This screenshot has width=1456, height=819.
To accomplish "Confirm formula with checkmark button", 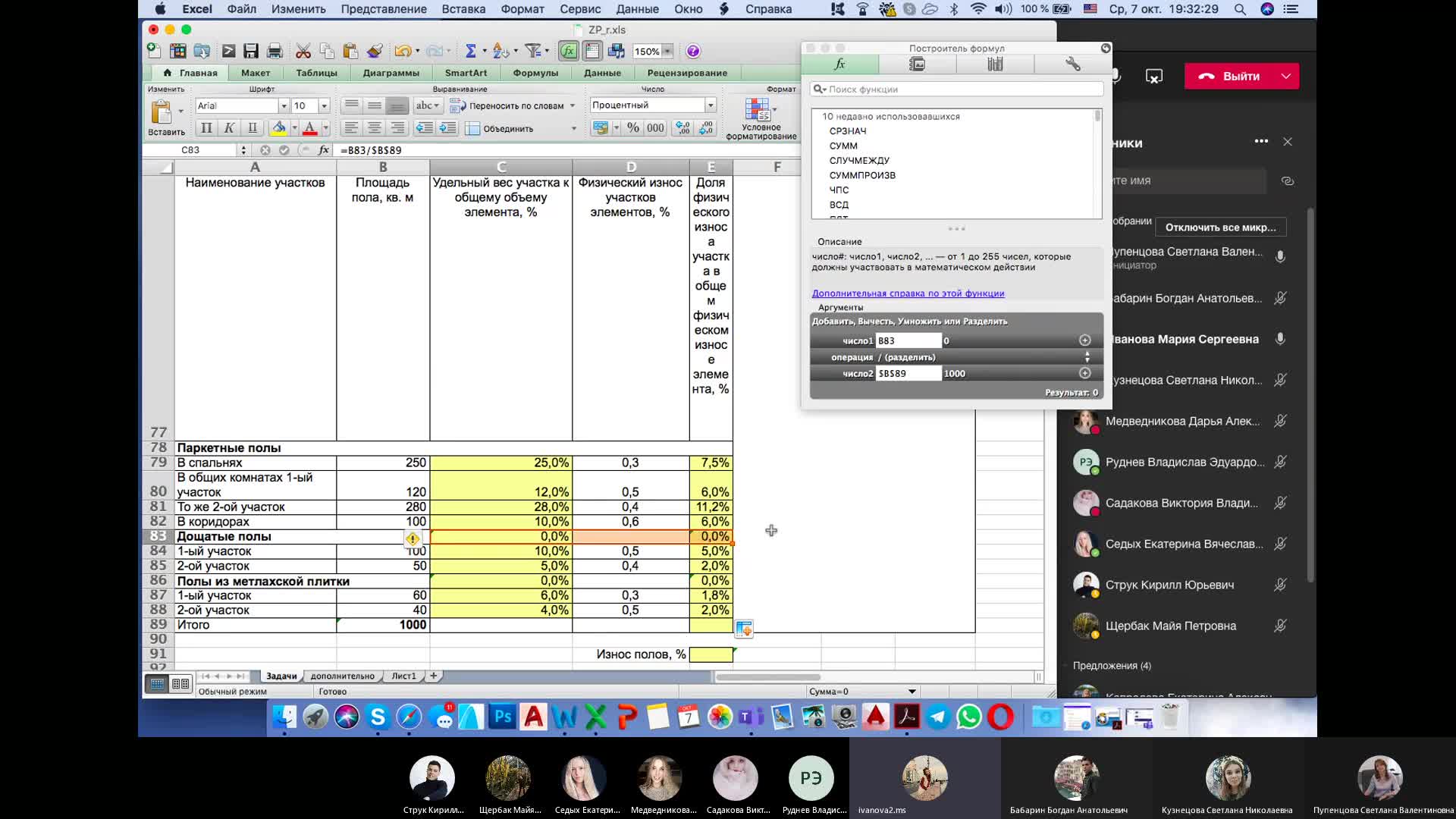I will coord(284,150).
